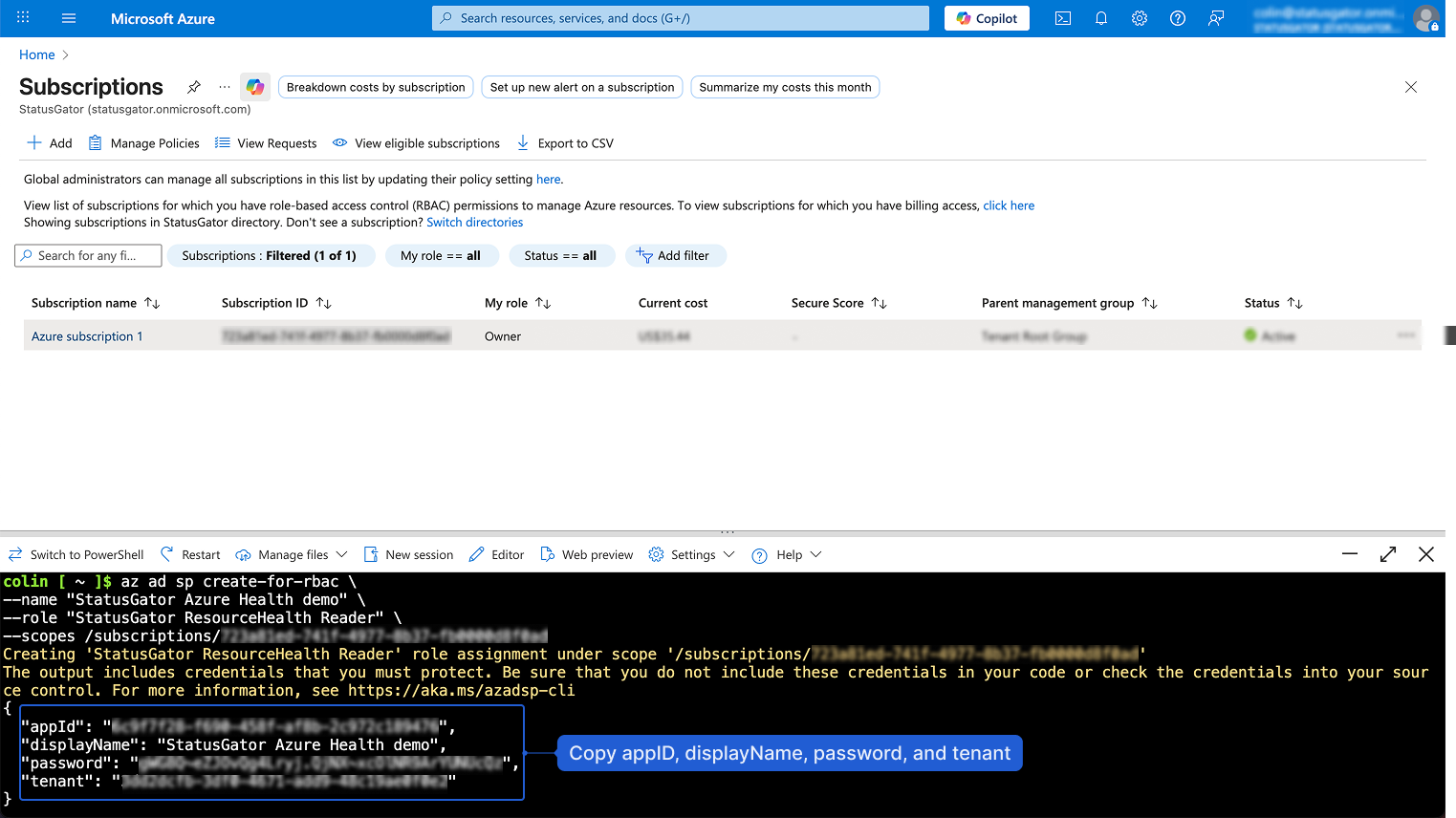
Task: Expand Manage files dropdown
Action: [x=292, y=555]
